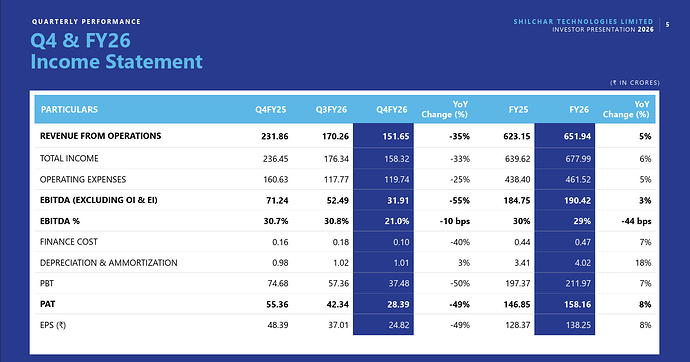Select DEPRECIATION & AMMORTIZATION row label
Image resolution: width=690 pixels, height=362 pixels.
[x=109, y=263]
